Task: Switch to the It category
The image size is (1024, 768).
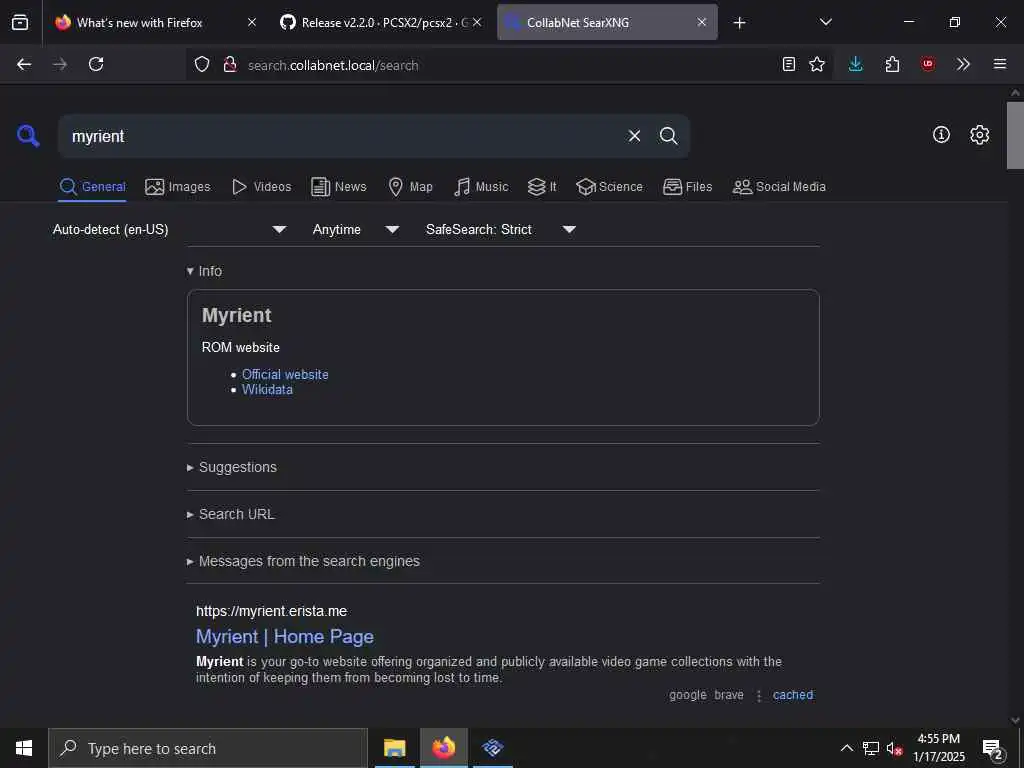Action: [x=542, y=187]
